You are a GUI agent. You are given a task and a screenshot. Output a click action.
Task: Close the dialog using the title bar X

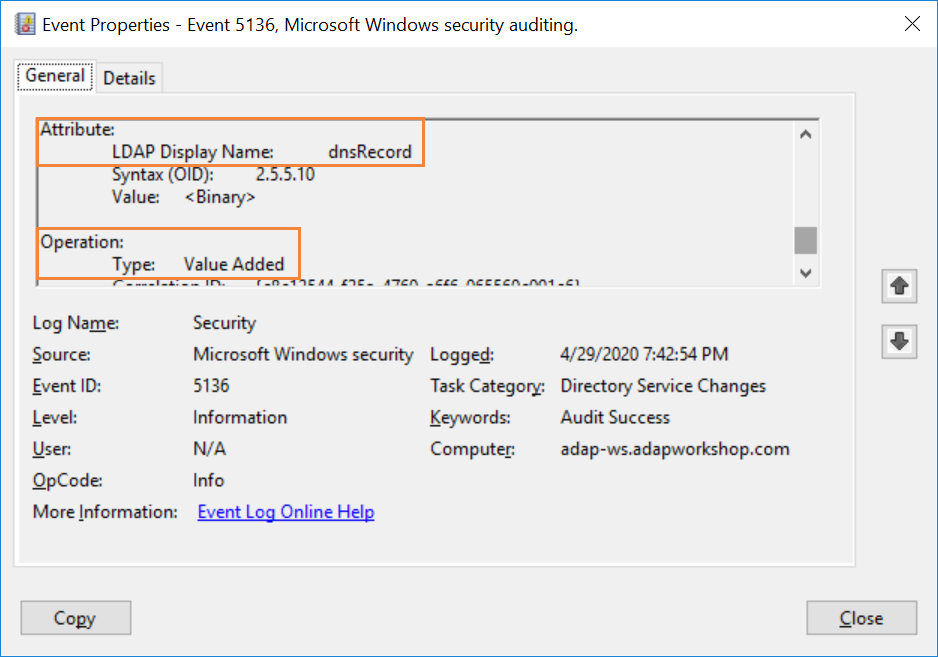click(912, 25)
